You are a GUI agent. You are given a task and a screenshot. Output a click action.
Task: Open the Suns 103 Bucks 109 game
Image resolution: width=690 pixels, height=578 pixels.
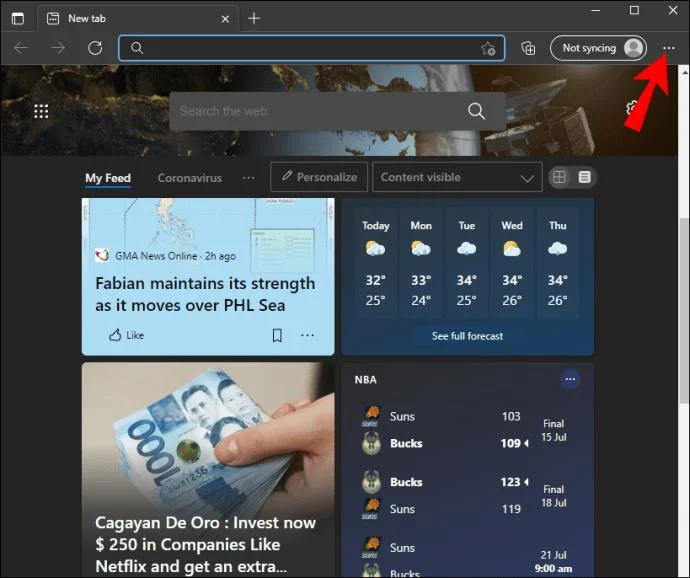[x=467, y=430]
